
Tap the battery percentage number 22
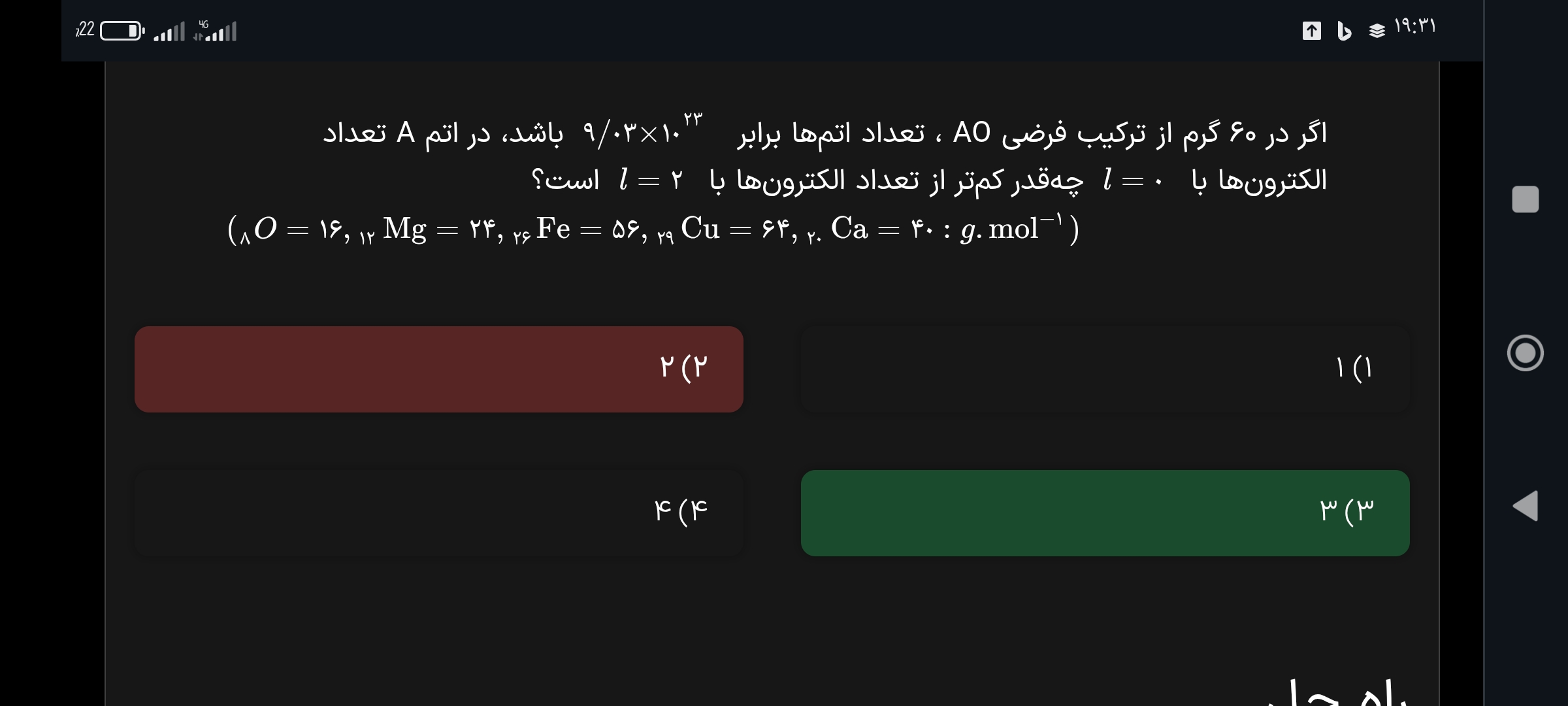86,29
